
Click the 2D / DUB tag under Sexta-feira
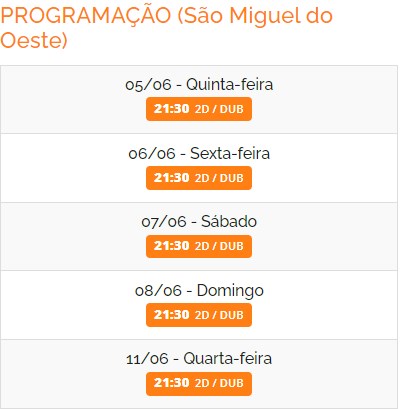(219, 178)
